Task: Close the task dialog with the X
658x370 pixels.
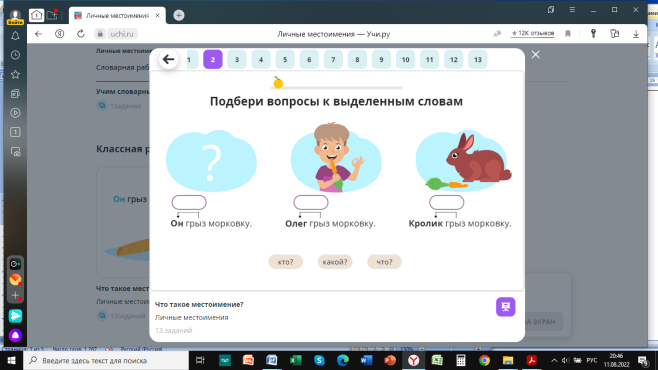Action: coord(535,55)
